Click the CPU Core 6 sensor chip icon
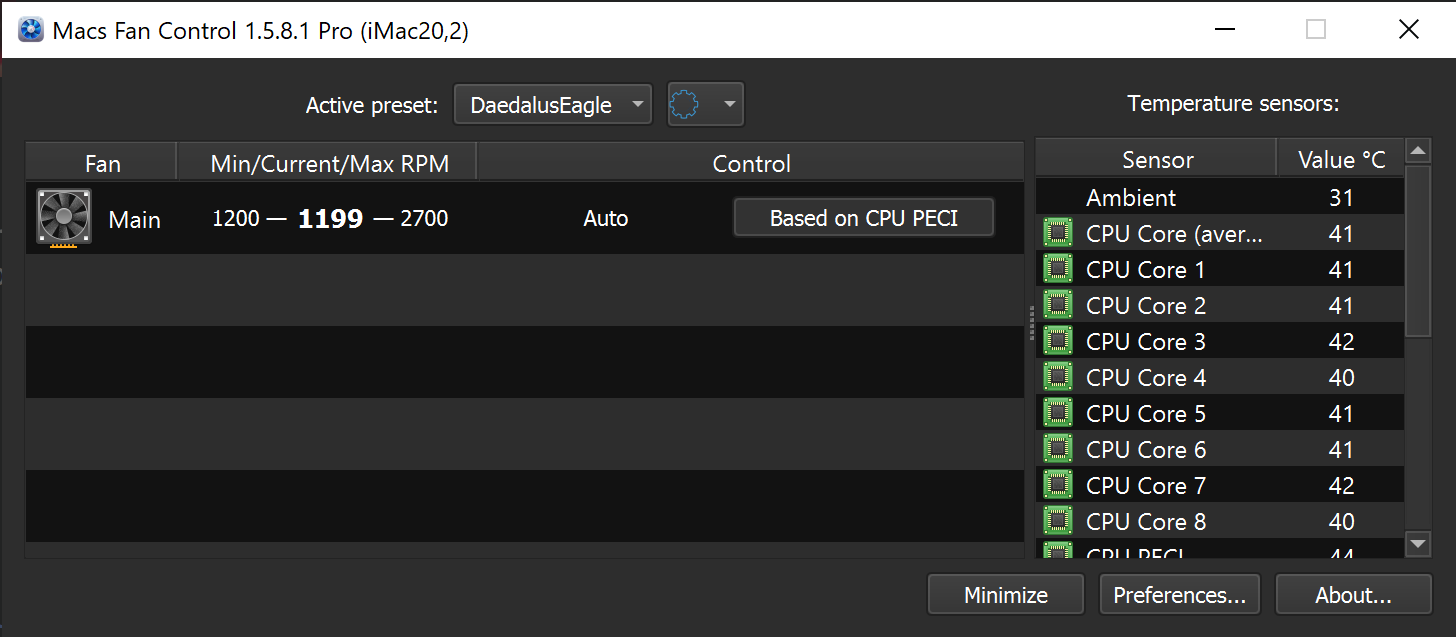 coord(1058,448)
